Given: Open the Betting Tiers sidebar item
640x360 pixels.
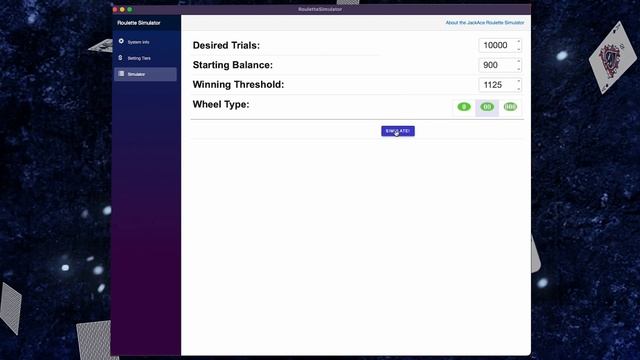Looking at the screenshot, I should (145, 58).
